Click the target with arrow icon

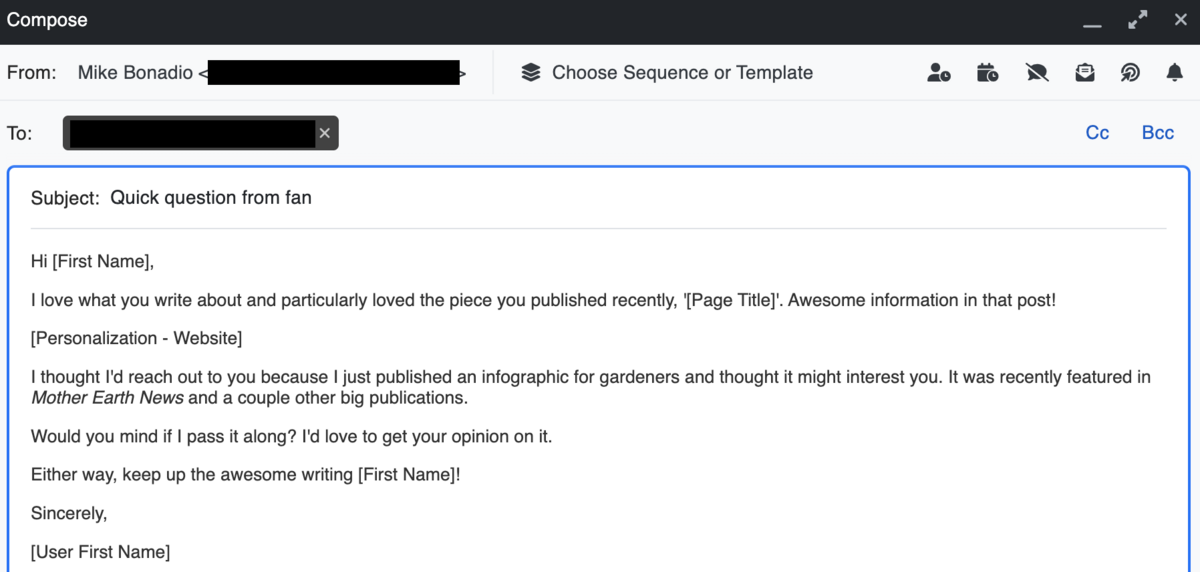(1131, 73)
